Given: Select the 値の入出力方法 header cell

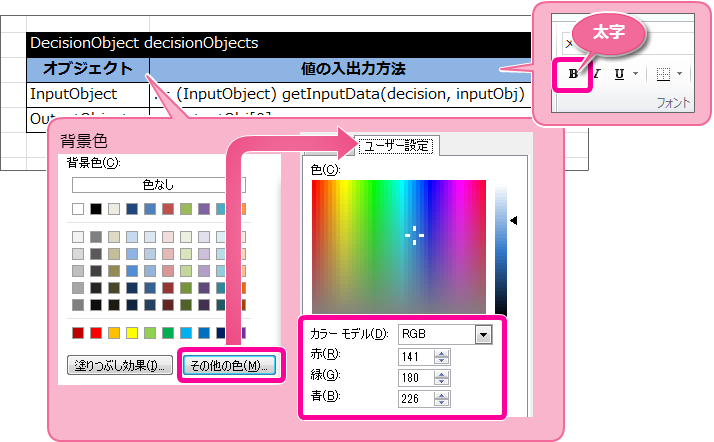Looking at the screenshot, I should coord(341,69).
